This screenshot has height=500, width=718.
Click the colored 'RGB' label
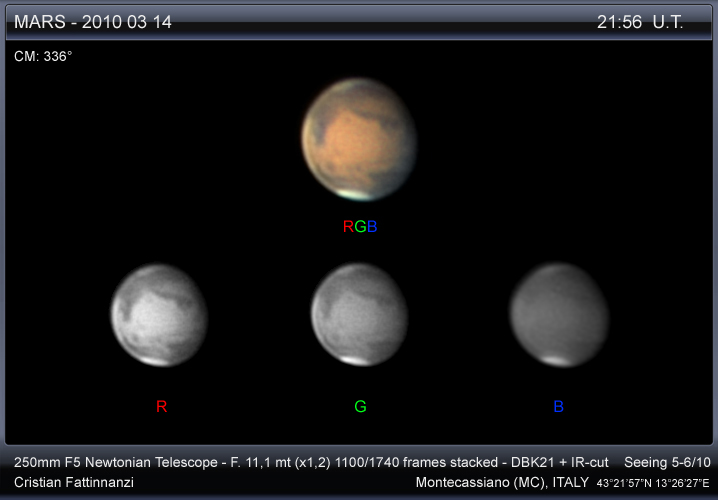coord(360,226)
